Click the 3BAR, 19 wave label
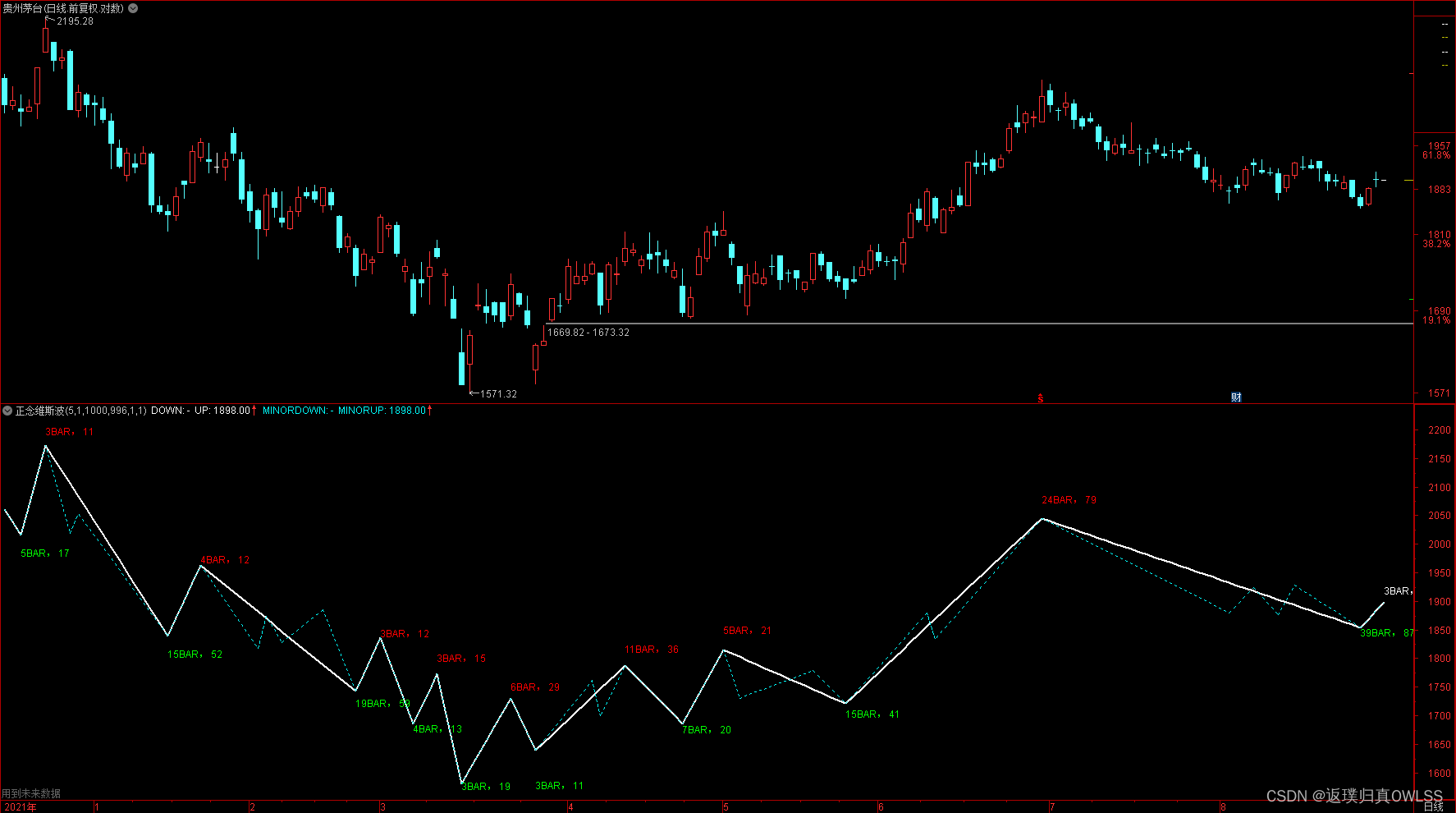The height and width of the screenshot is (813, 1456). [x=486, y=787]
